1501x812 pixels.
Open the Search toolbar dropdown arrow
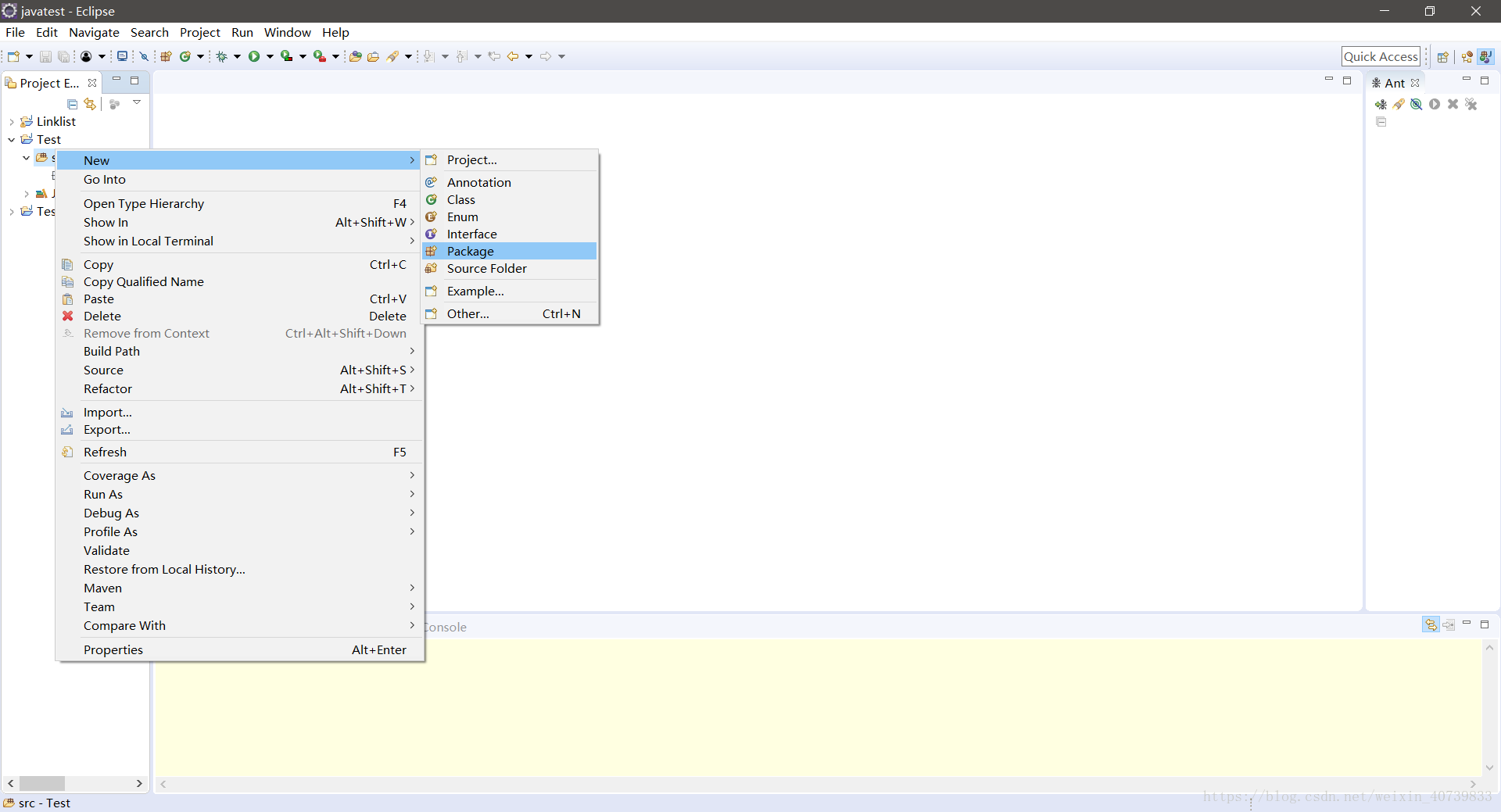408,56
